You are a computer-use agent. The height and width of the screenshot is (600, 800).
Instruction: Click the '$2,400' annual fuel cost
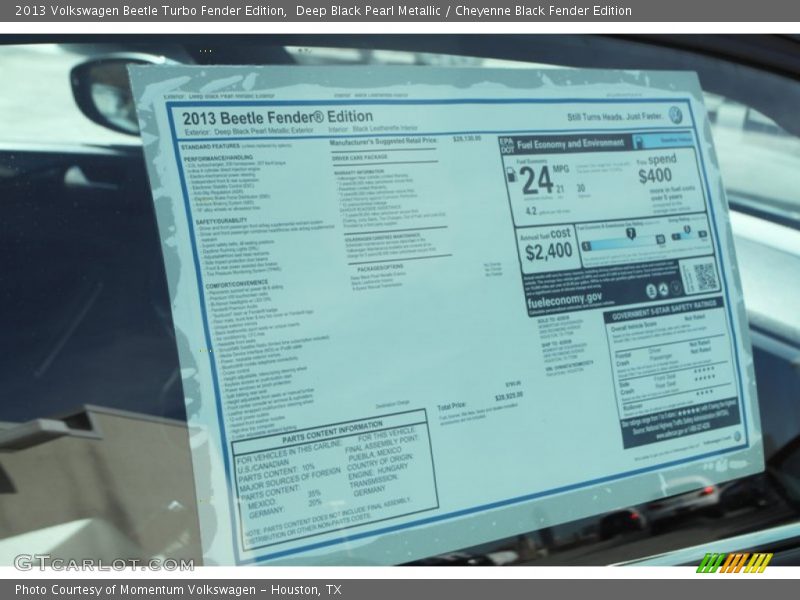(548, 252)
